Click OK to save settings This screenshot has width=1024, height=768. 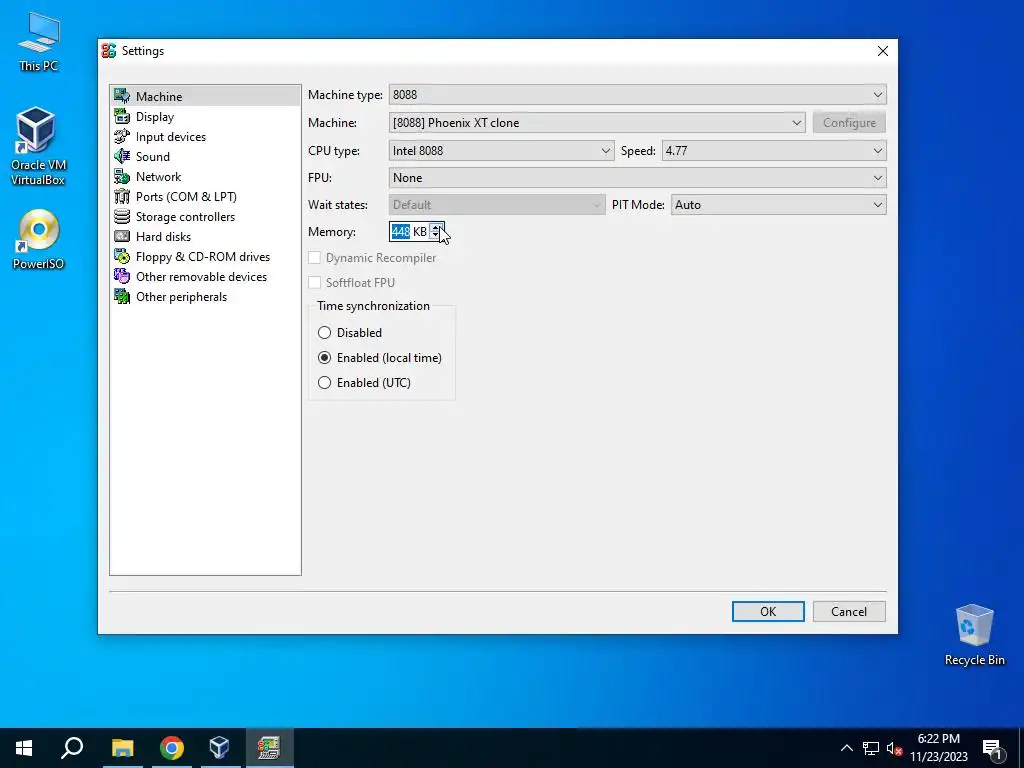(768, 611)
